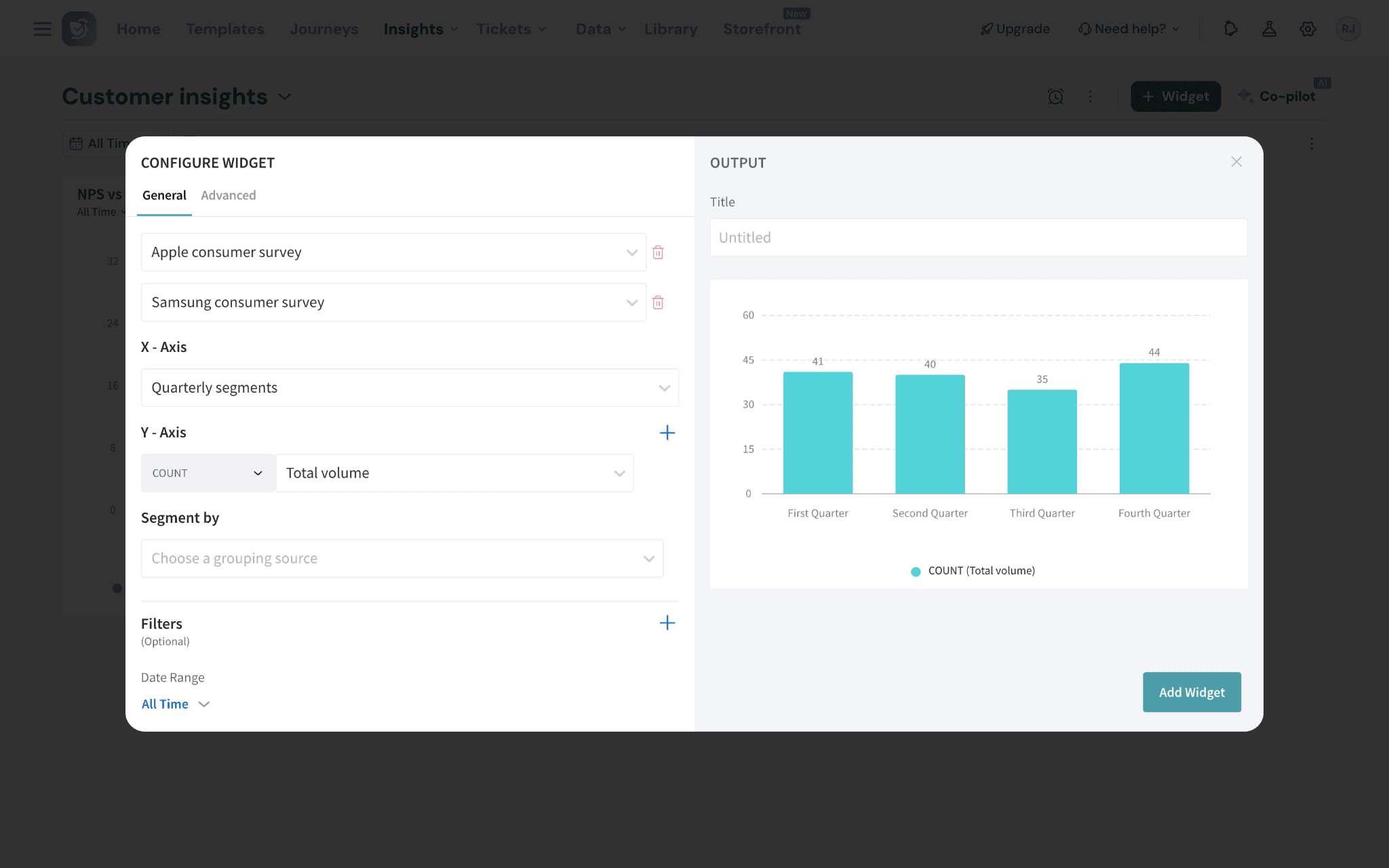The height and width of the screenshot is (868, 1389).
Task: Open the settings gear icon
Action: coord(1308,29)
